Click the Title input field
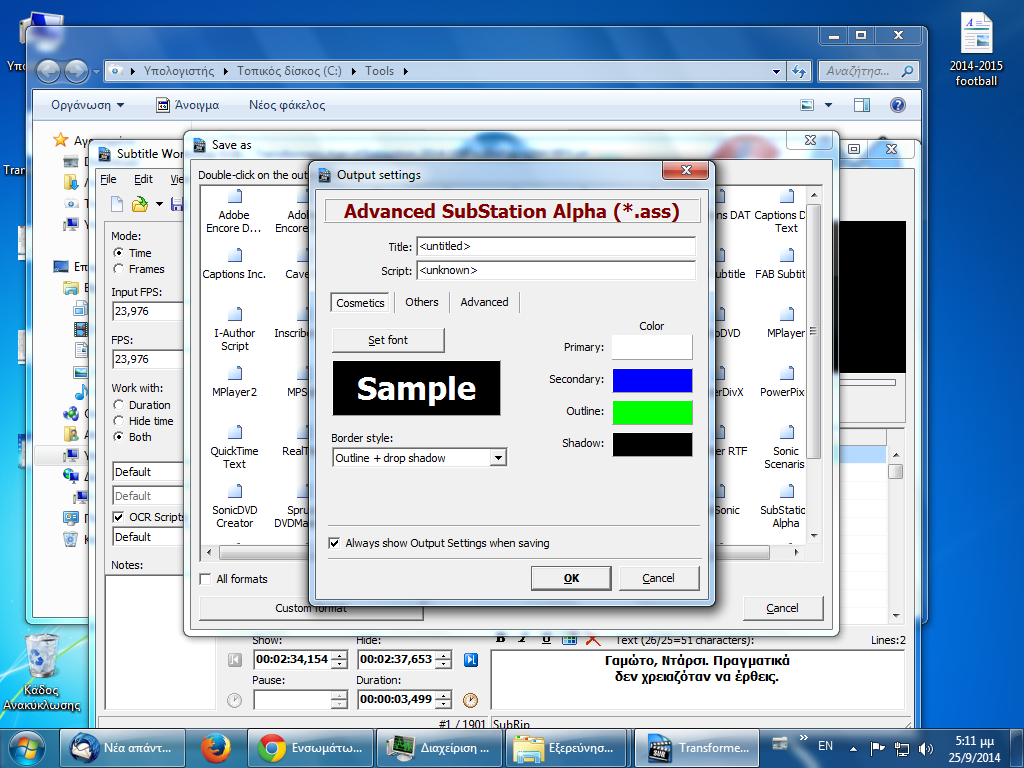The height and width of the screenshot is (768, 1024). pyautogui.click(x=556, y=247)
